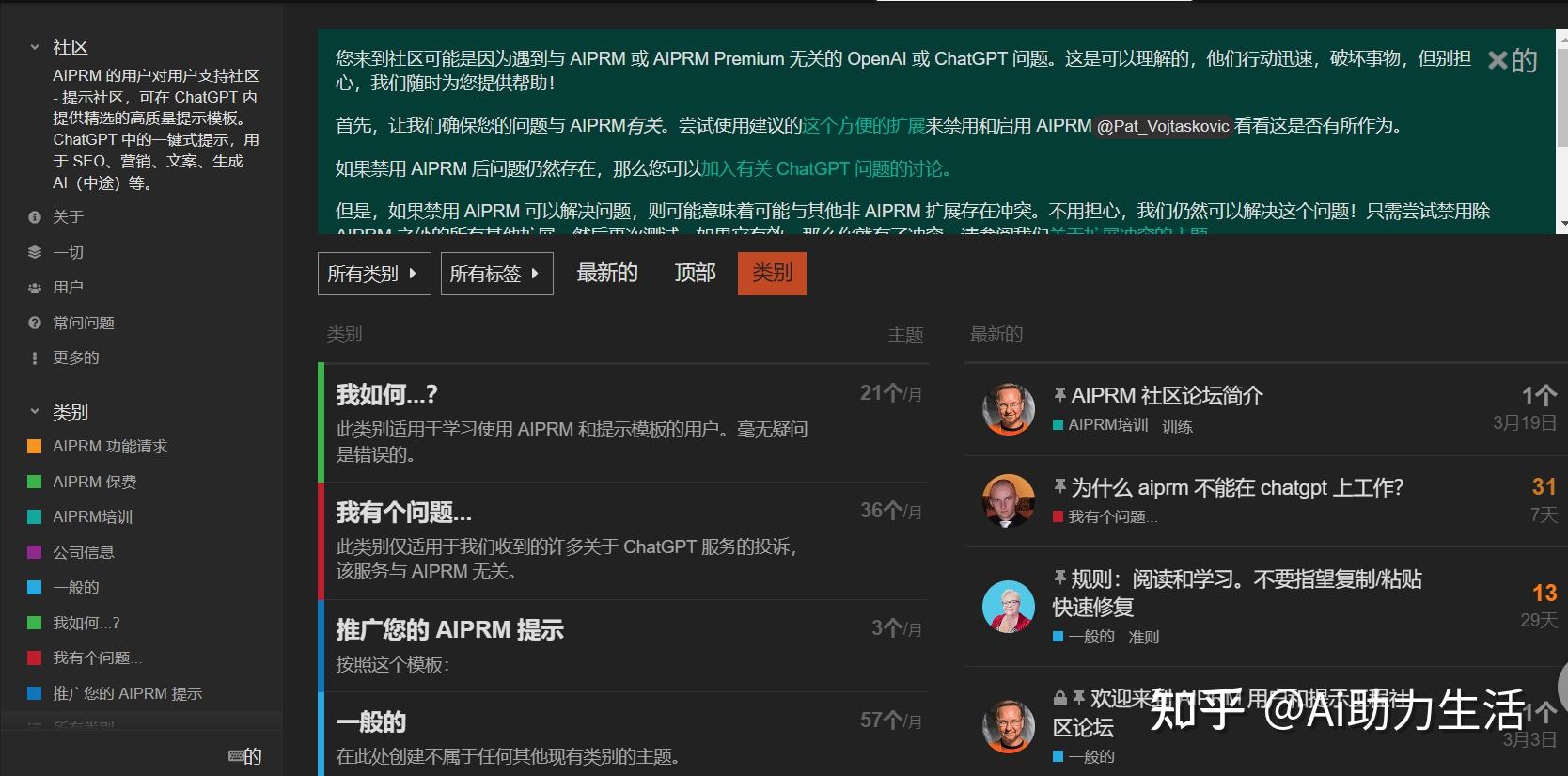
Task: Click the blue 一般的 sidebar category swatch
Action: pyautogui.click(x=35, y=587)
